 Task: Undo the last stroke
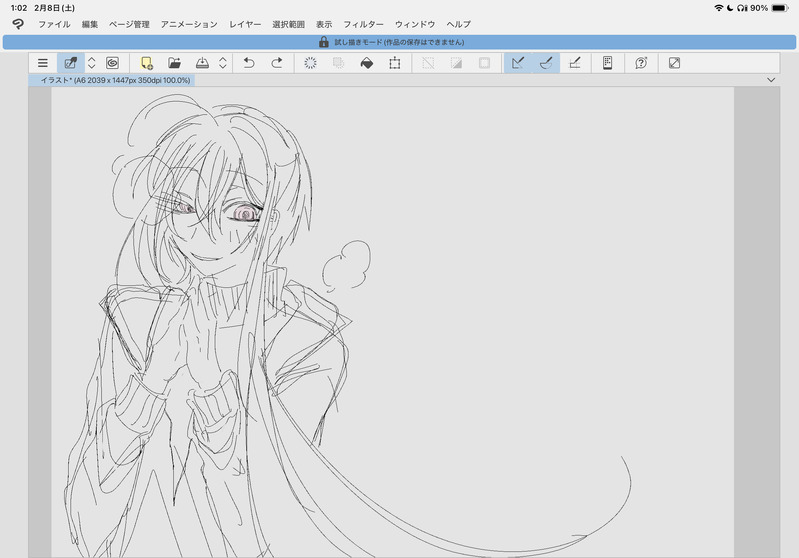point(249,63)
